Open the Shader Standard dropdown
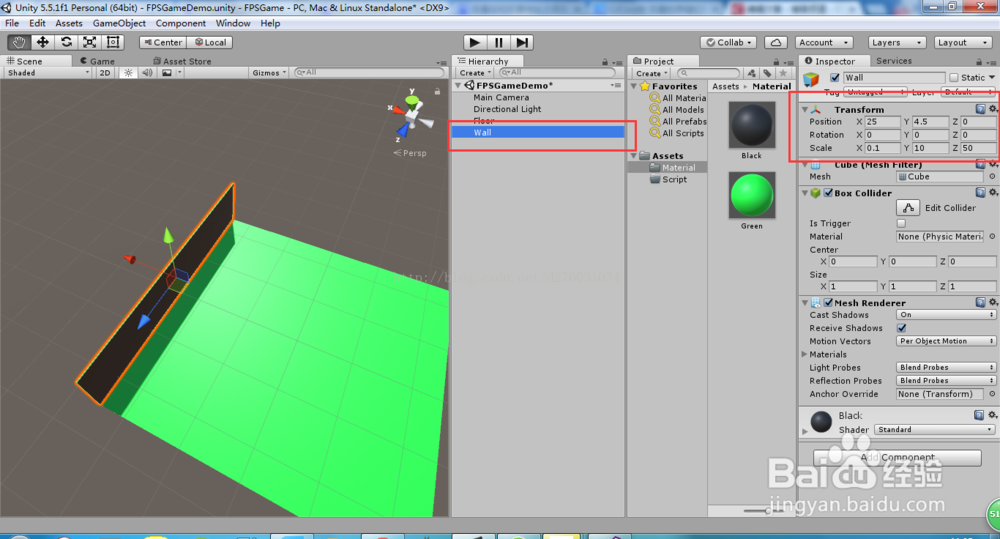This screenshot has height=539, width=1000. tap(934, 429)
